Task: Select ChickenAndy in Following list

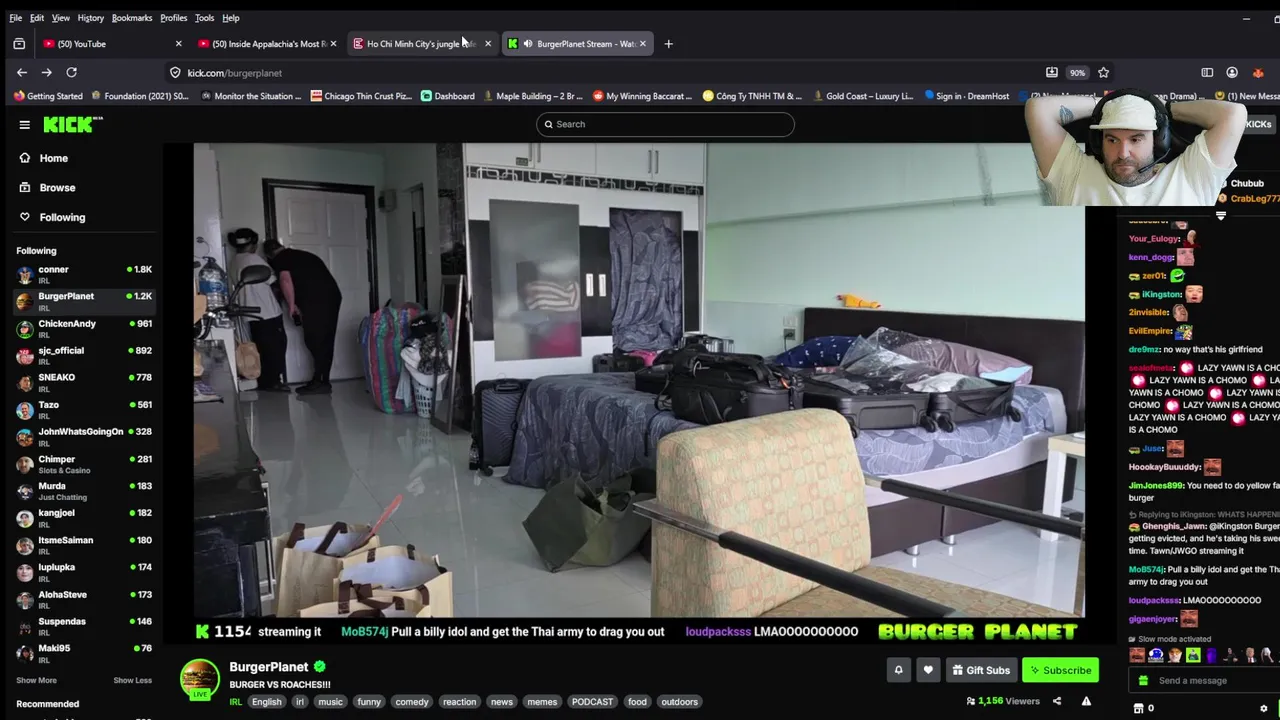Action: click(x=84, y=328)
